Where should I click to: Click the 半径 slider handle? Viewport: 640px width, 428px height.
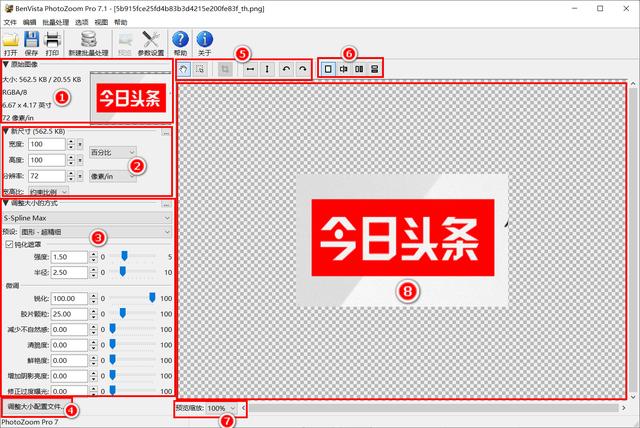click(122, 271)
